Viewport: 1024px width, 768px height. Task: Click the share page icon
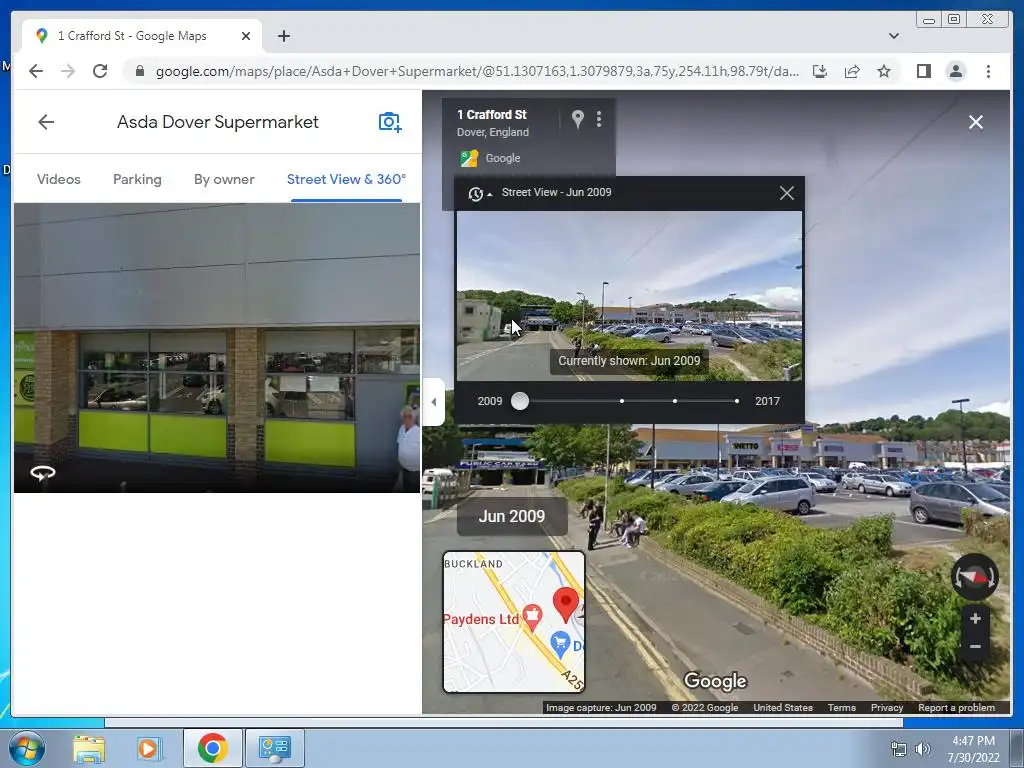(x=852, y=71)
